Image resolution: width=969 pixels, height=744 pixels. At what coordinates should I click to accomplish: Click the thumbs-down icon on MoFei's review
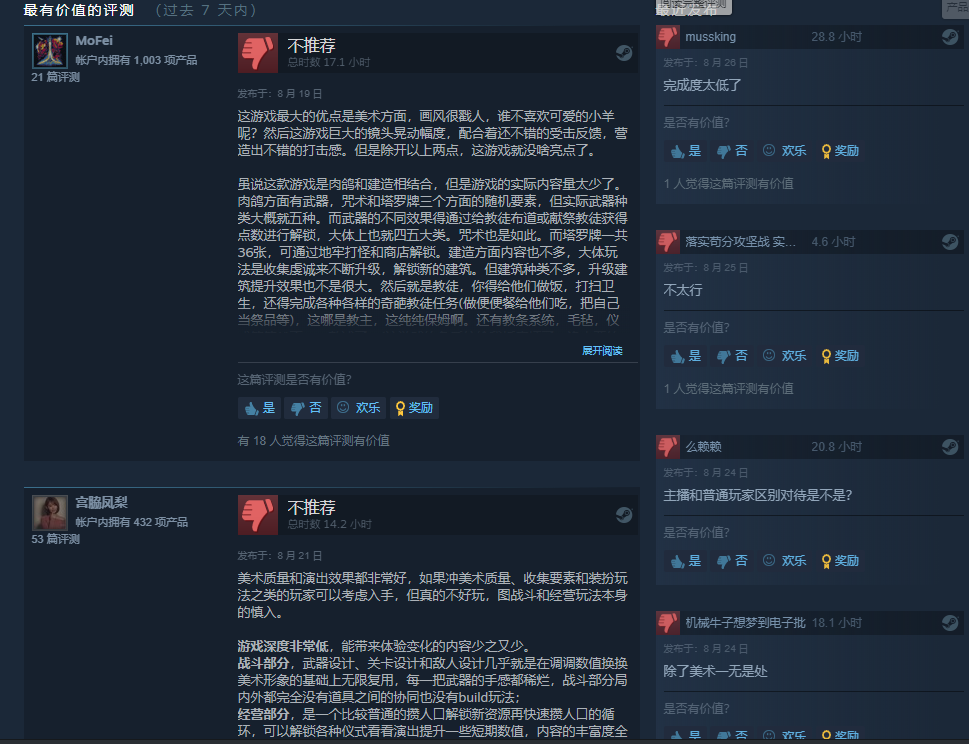pyautogui.click(x=258, y=53)
